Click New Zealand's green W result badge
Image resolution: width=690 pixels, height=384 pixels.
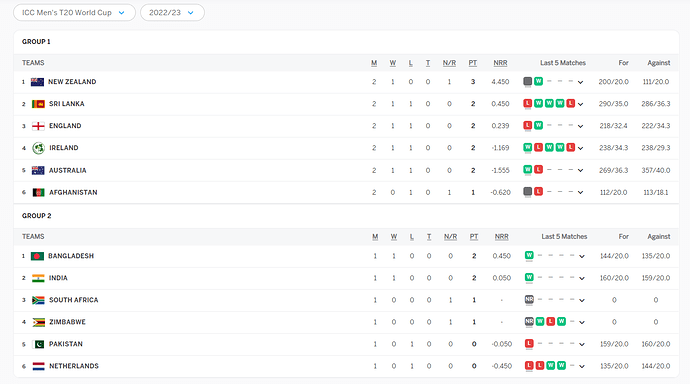click(538, 81)
